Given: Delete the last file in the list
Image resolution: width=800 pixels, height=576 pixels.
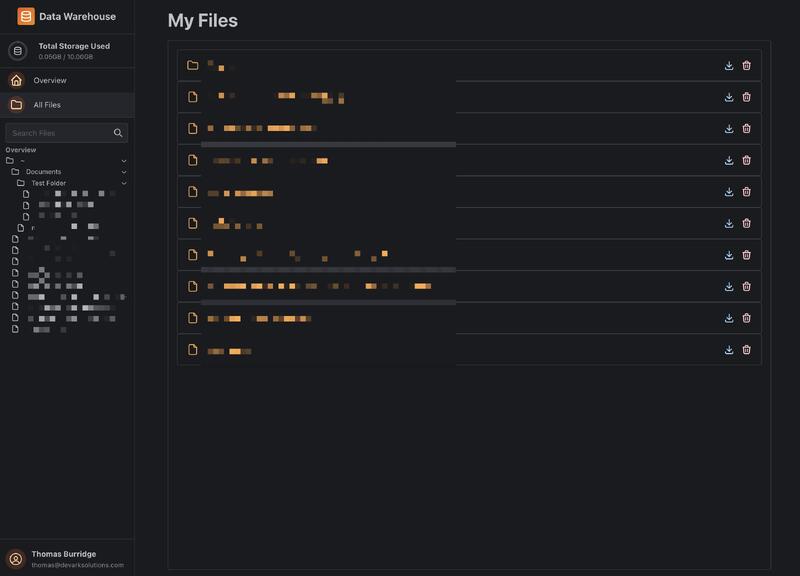Looking at the screenshot, I should 747,350.
